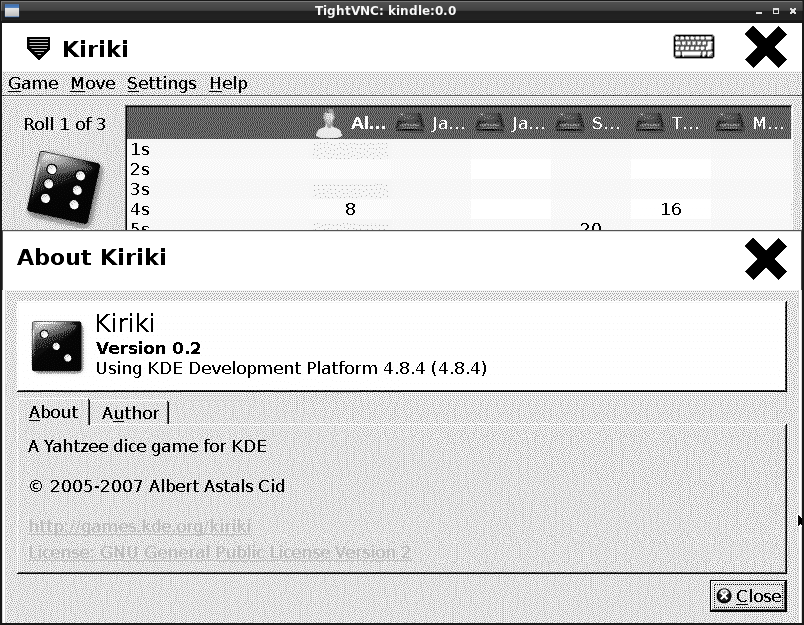The height and width of the screenshot is (625, 804).
Task: Click the Close button in About dialog
Action: click(x=748, y=596)
